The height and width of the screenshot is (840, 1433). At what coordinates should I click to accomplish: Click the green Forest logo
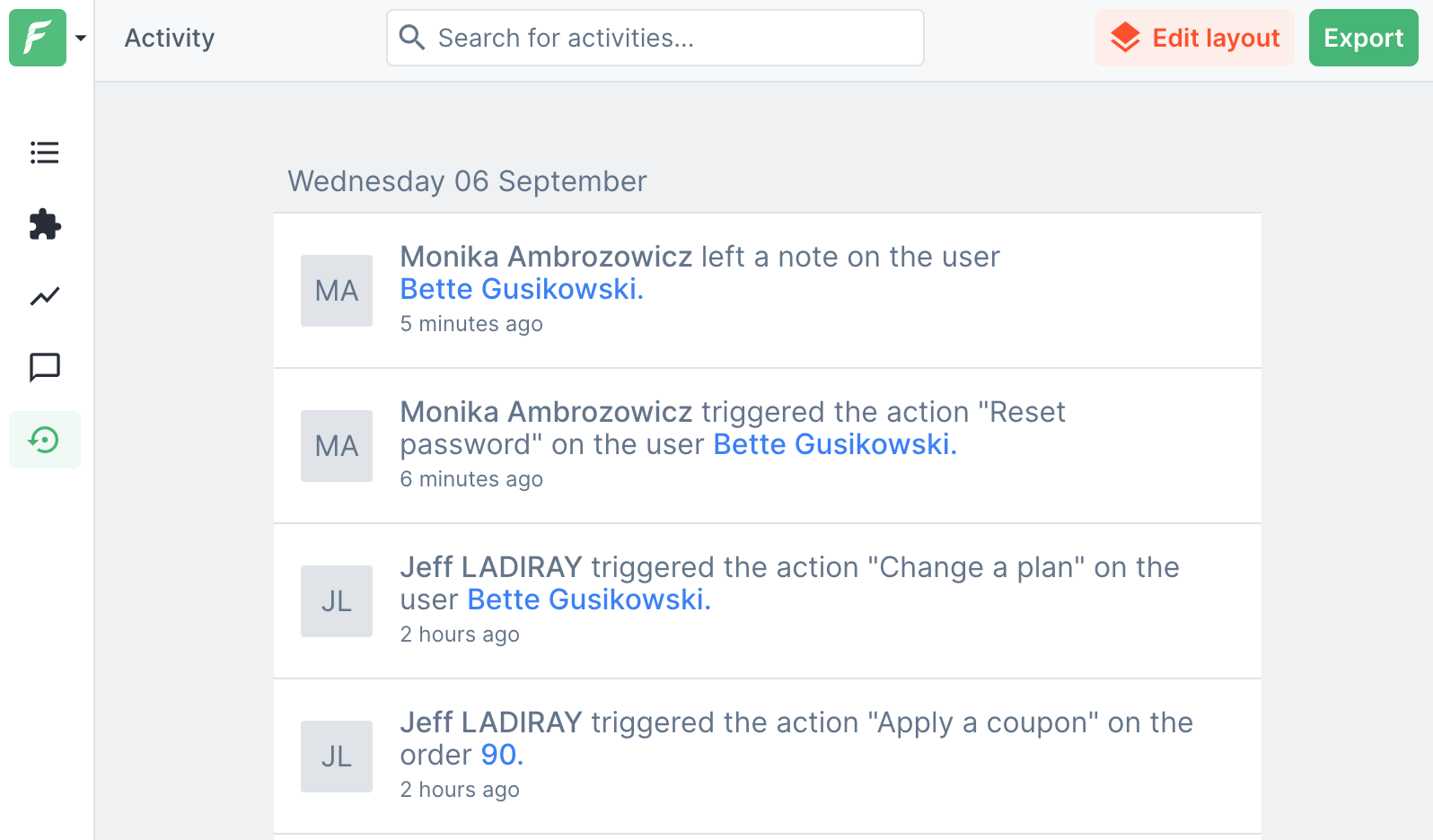click(38, 38)
